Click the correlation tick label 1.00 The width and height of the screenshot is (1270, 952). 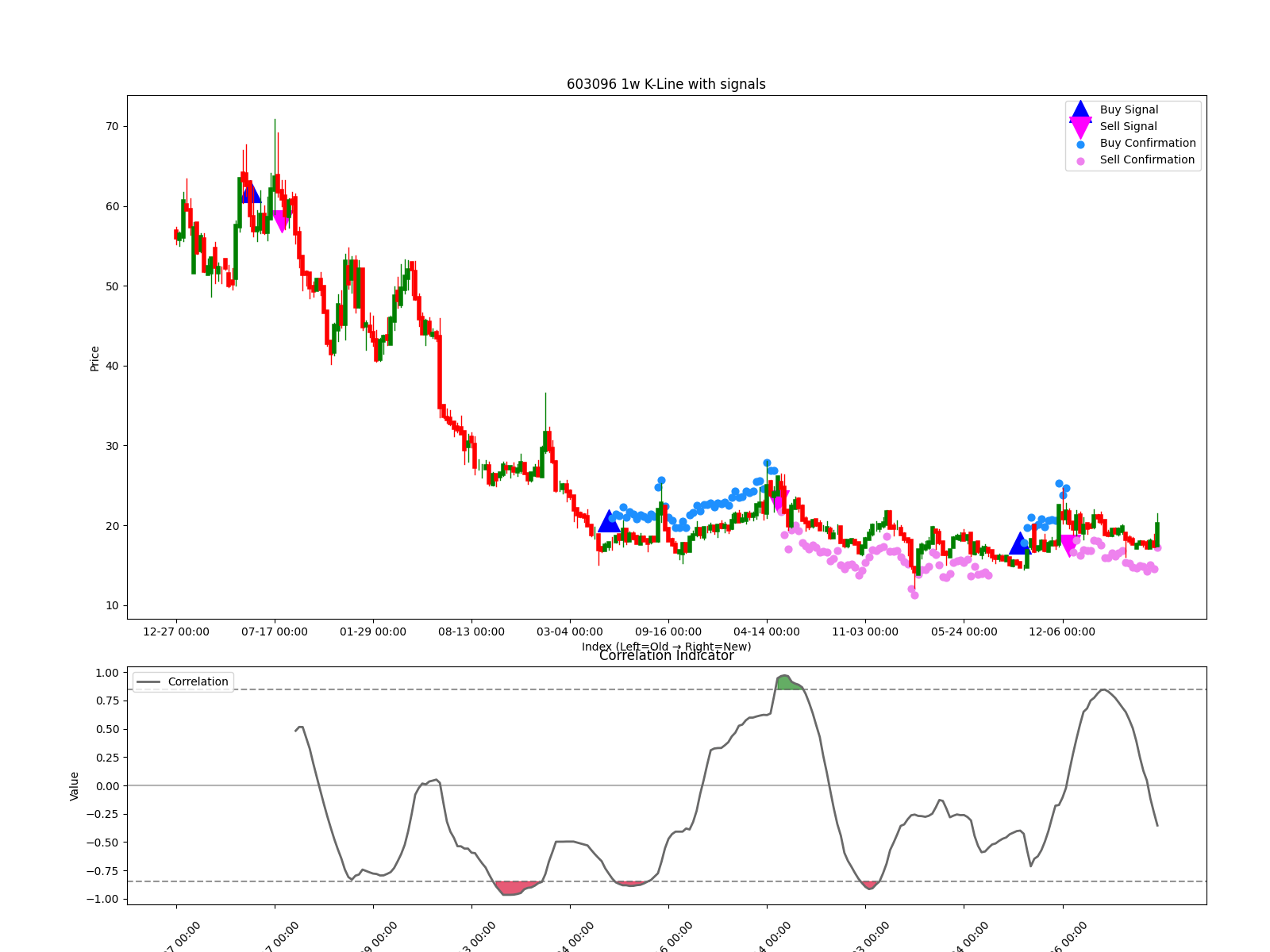pos(106,673)
